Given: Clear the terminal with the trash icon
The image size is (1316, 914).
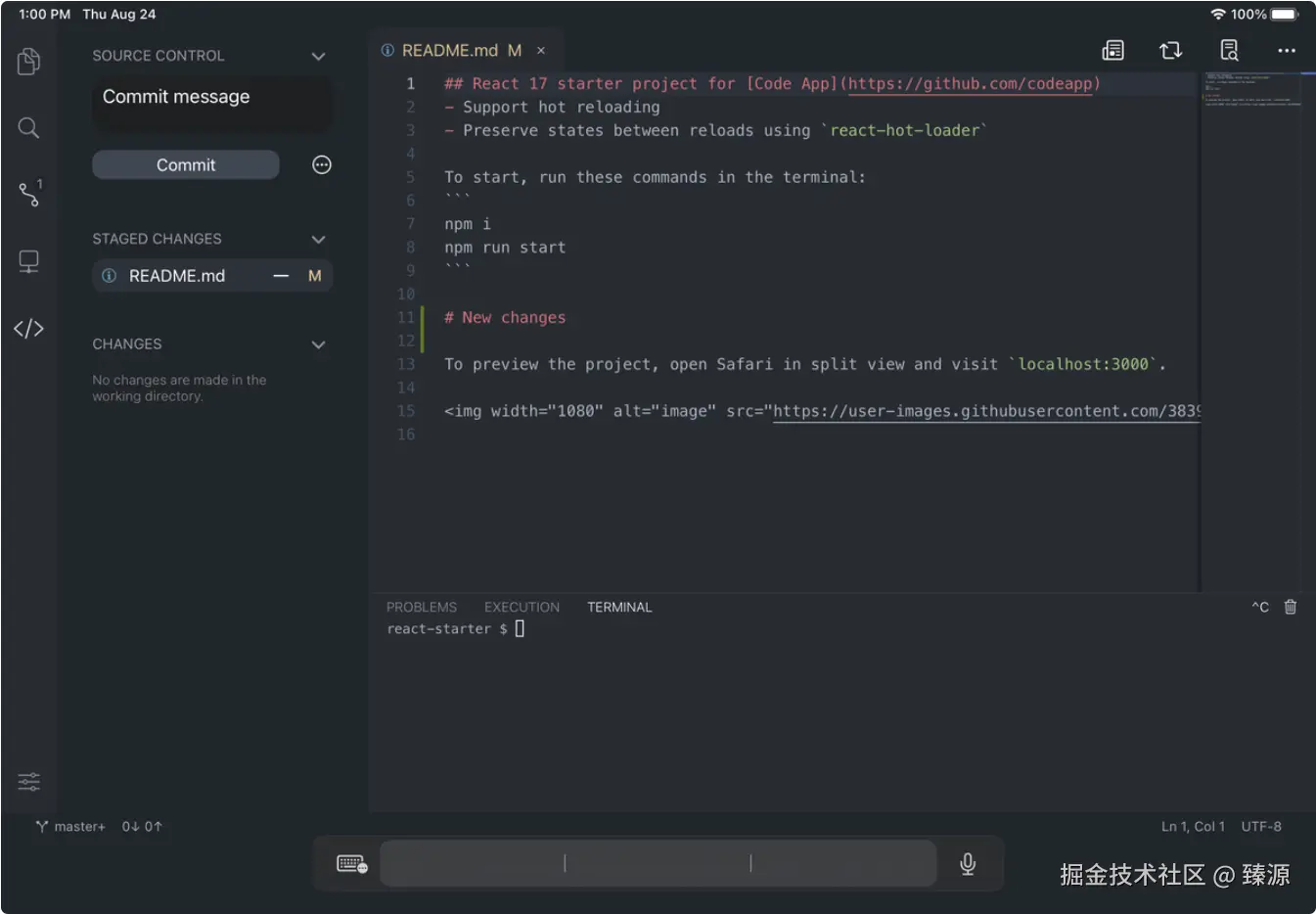Looking at the screenshot, I should pos(1291,607).
